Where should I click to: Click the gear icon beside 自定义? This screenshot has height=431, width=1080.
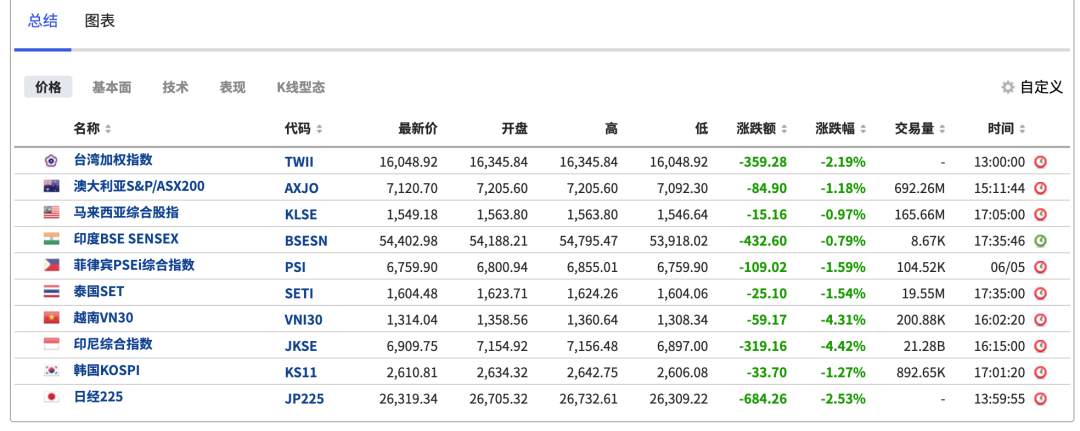pyautogui.click(x=1008, y=88)
